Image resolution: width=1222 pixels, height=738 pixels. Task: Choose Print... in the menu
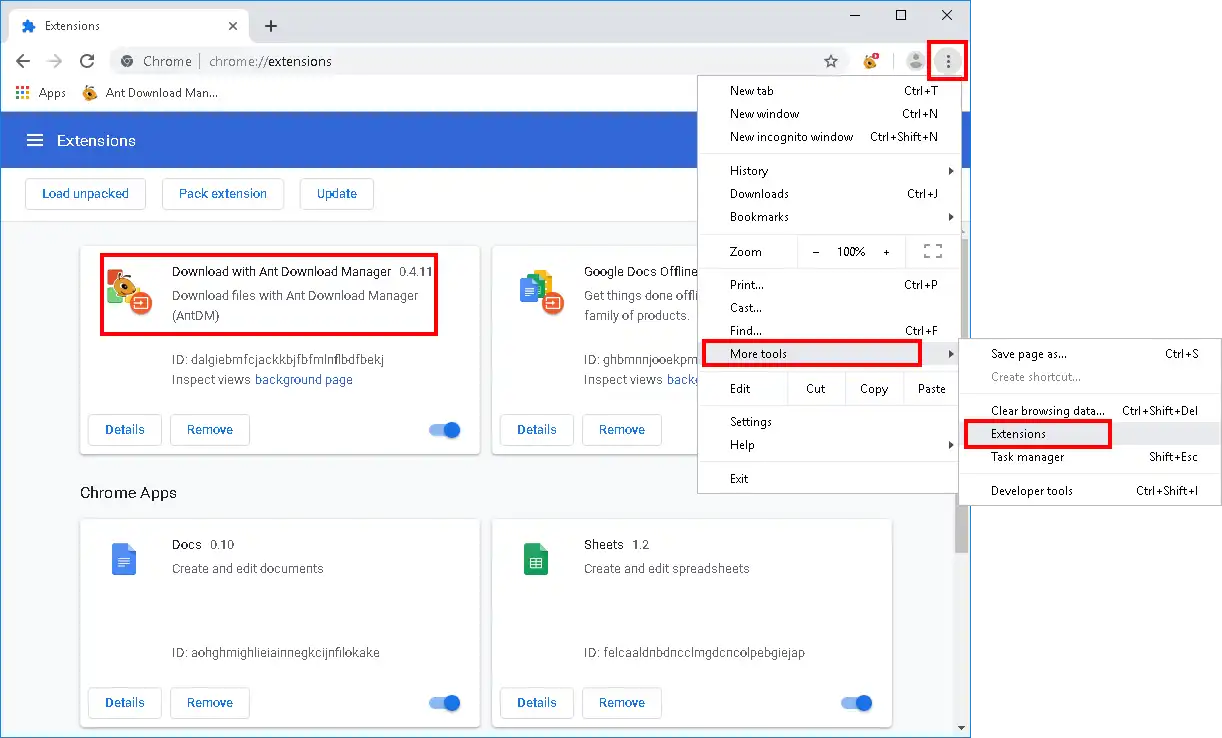829,285
